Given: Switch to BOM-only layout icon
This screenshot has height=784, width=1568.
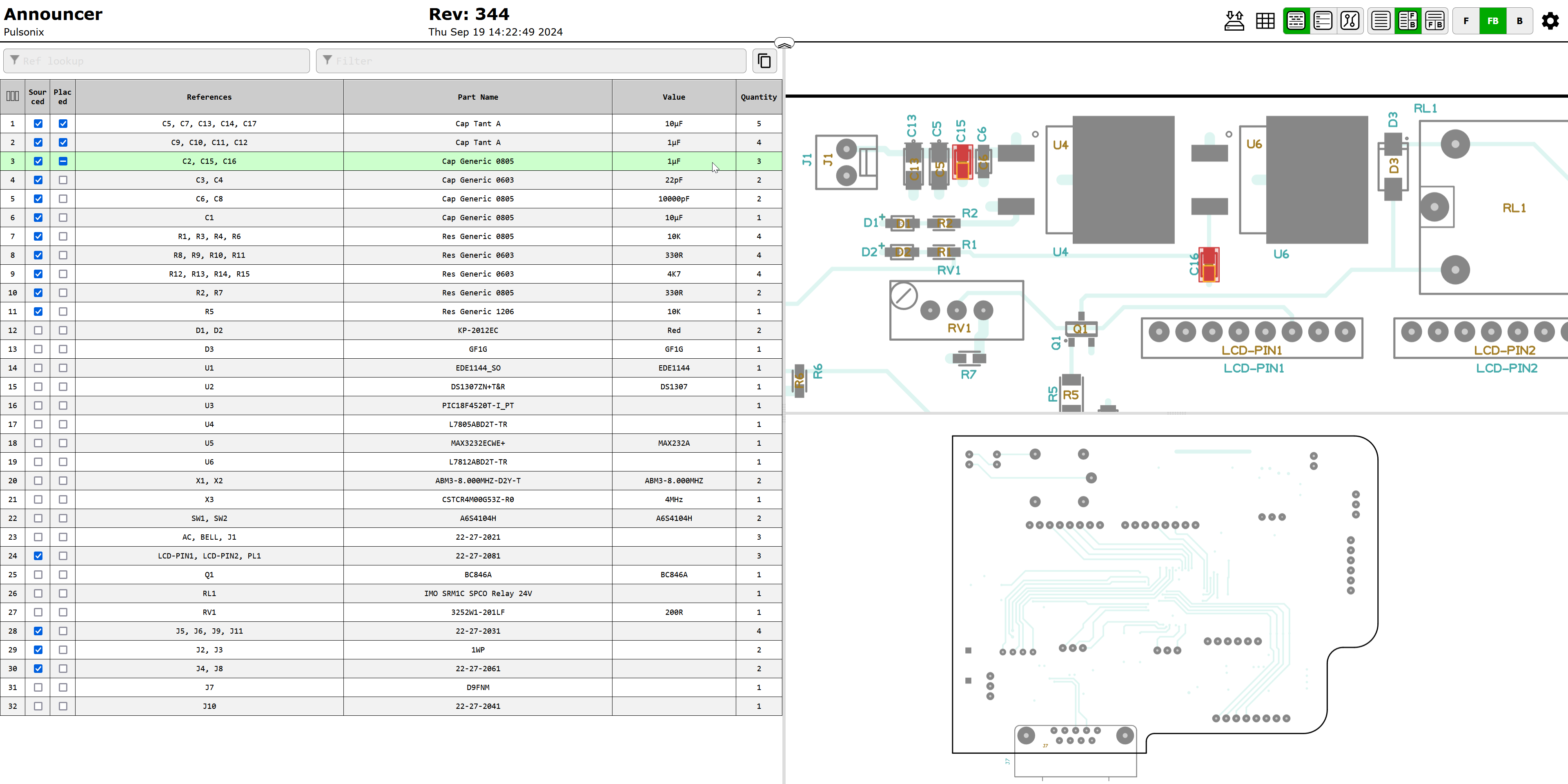Looking at the screenshot, I should click(1381, 21).
